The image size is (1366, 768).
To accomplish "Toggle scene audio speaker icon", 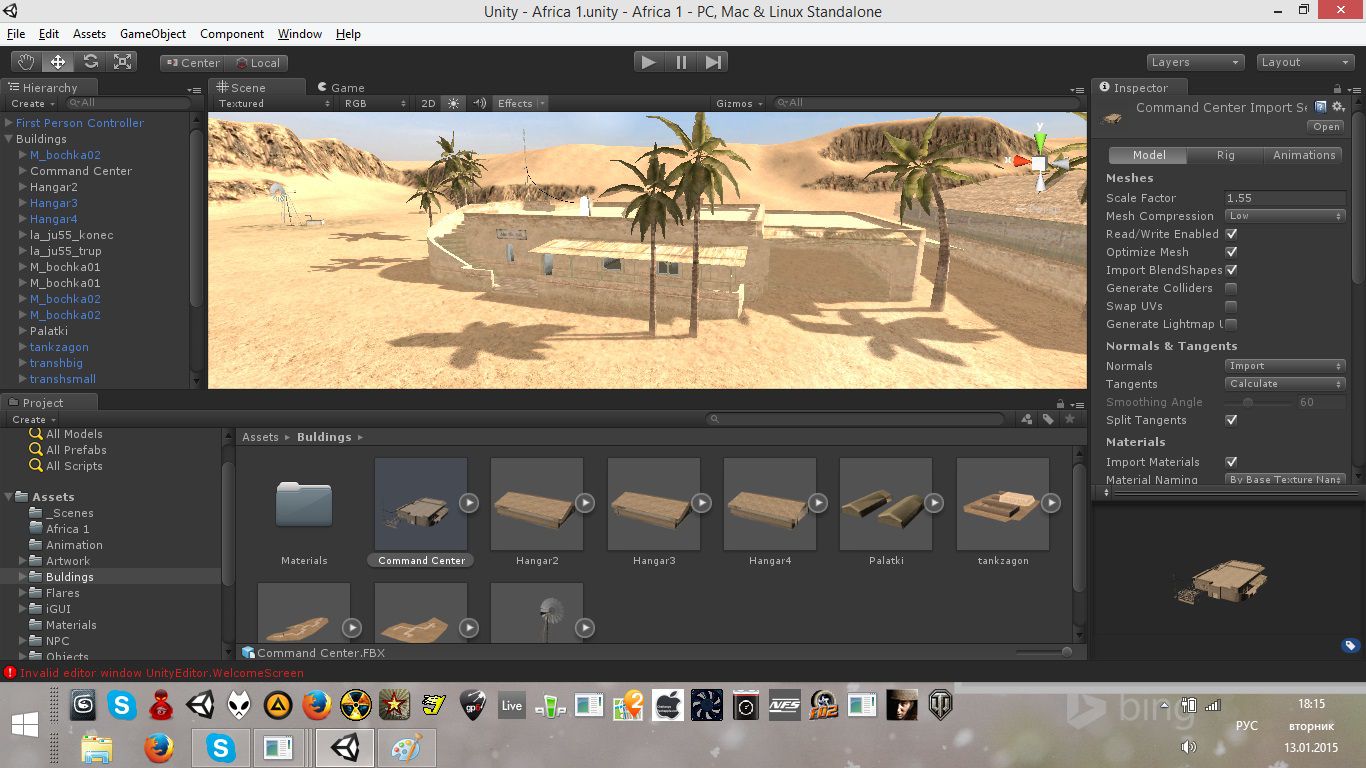I will 479,103.
